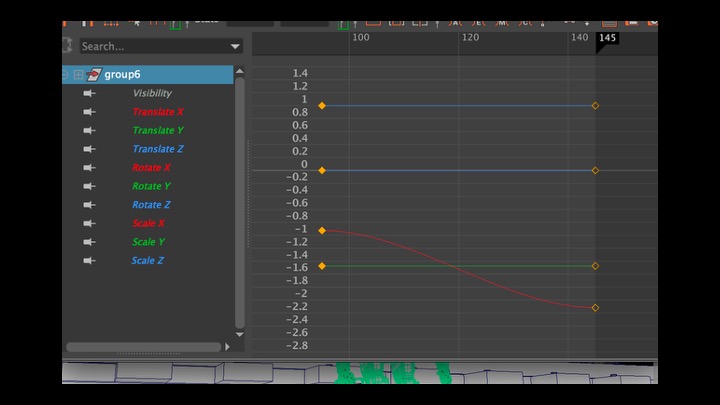
Task: Click the channel icon beside Rotate X
Action: click(90, 168)
